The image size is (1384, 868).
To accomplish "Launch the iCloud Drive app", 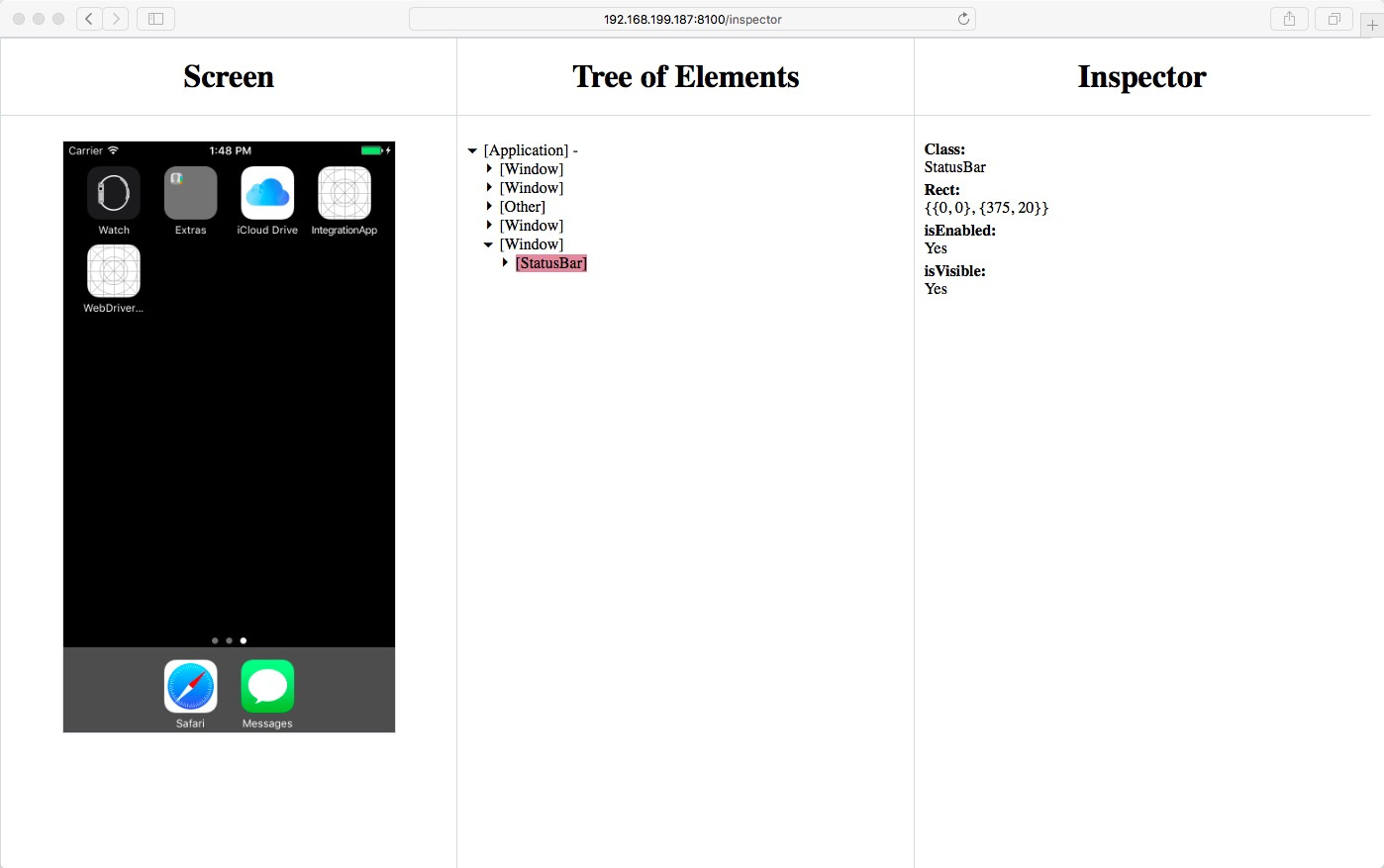I will tap(267, 193).
